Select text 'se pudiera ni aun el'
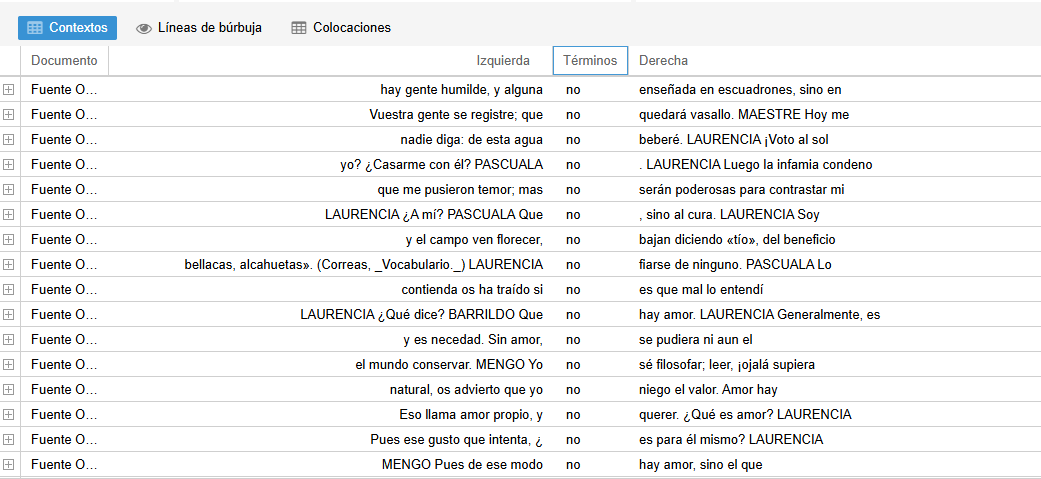 [x=696, y=339]
